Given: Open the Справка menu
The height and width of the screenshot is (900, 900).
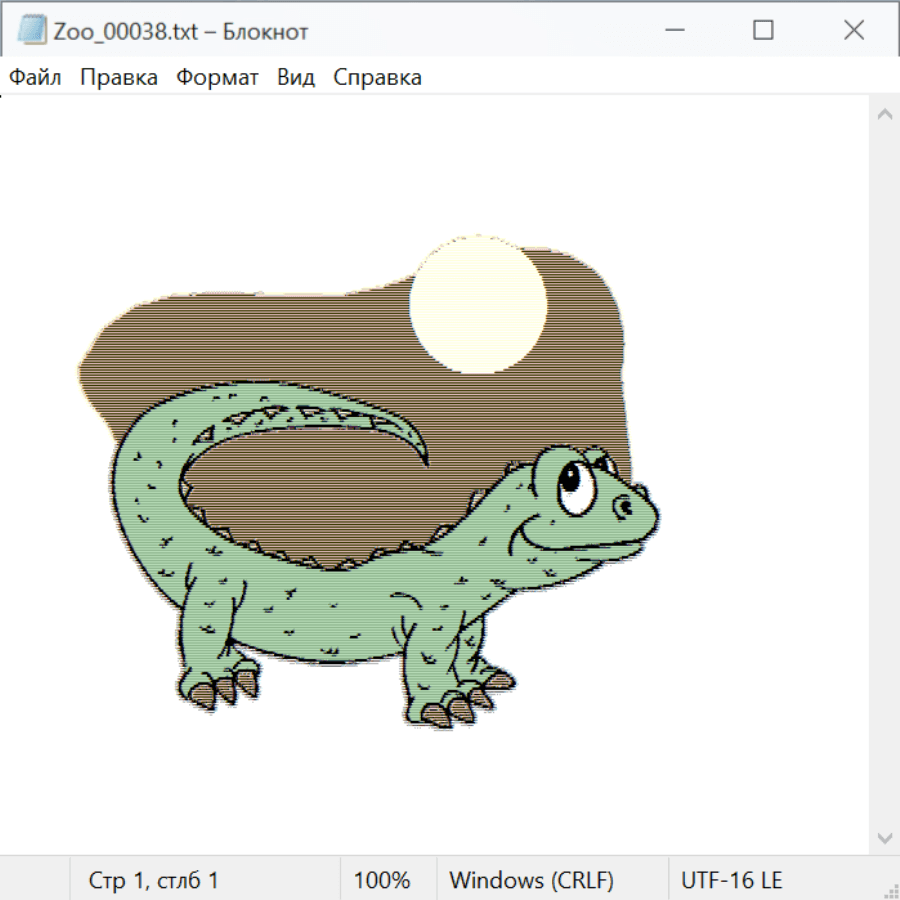Looking at the screenshot, I should tap(377, 78).
